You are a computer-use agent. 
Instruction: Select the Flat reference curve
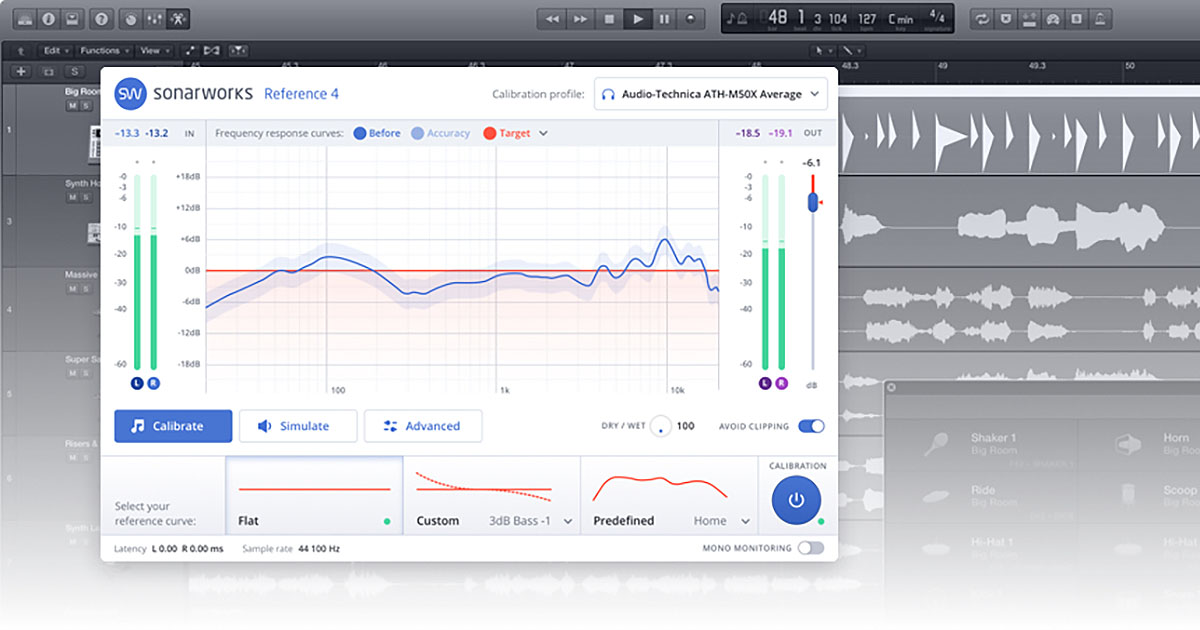click(314, 496)
